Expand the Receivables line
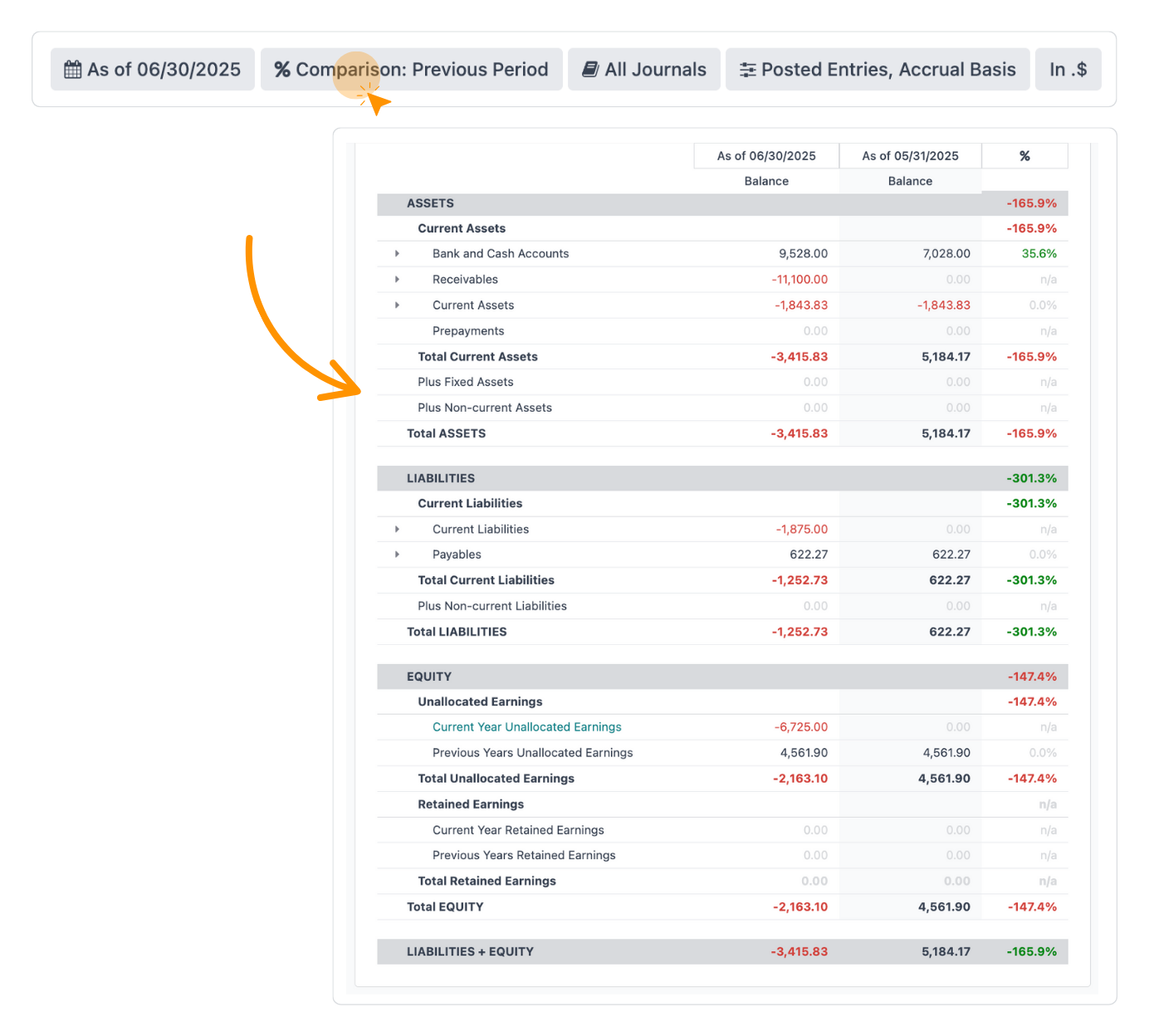 397,279
